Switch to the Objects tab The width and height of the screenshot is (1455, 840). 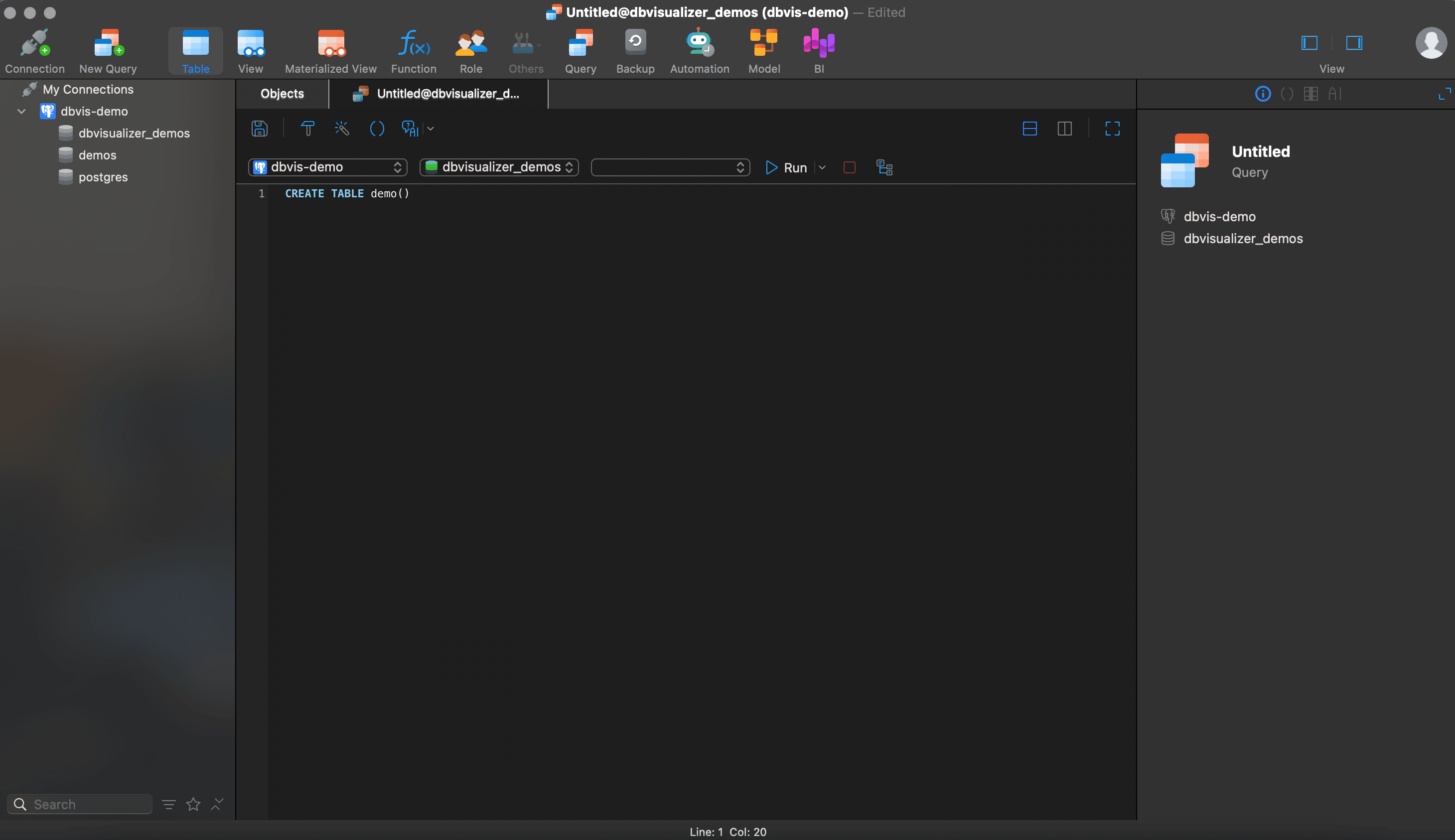282,94
